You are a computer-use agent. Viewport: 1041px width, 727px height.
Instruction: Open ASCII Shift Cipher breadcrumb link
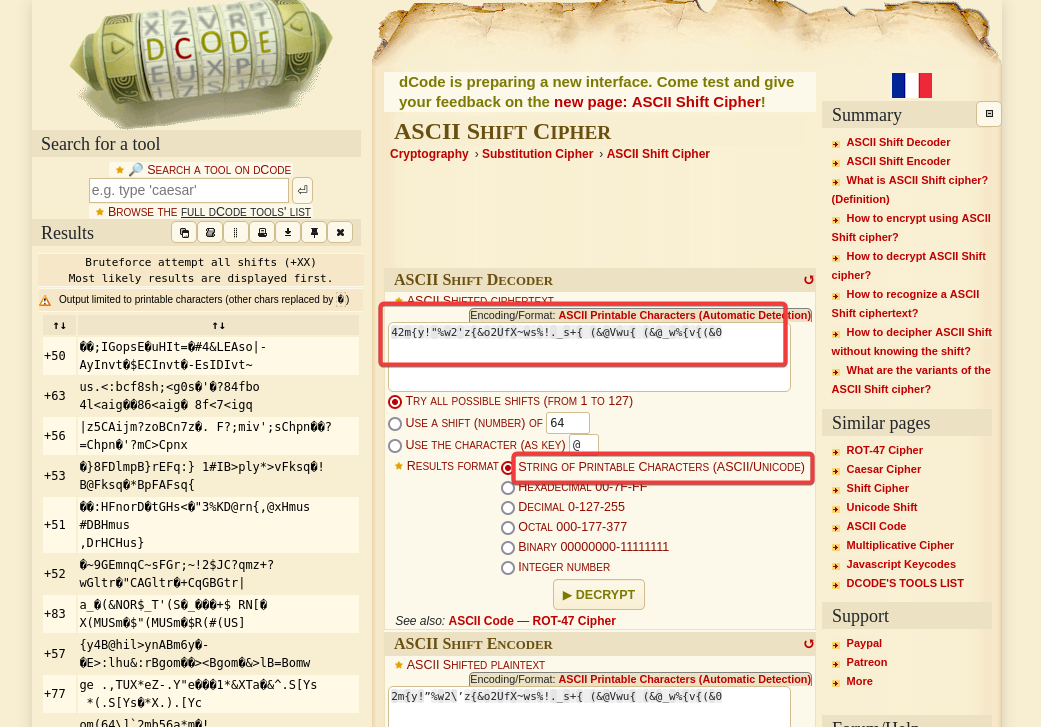[x=658, y=154]
